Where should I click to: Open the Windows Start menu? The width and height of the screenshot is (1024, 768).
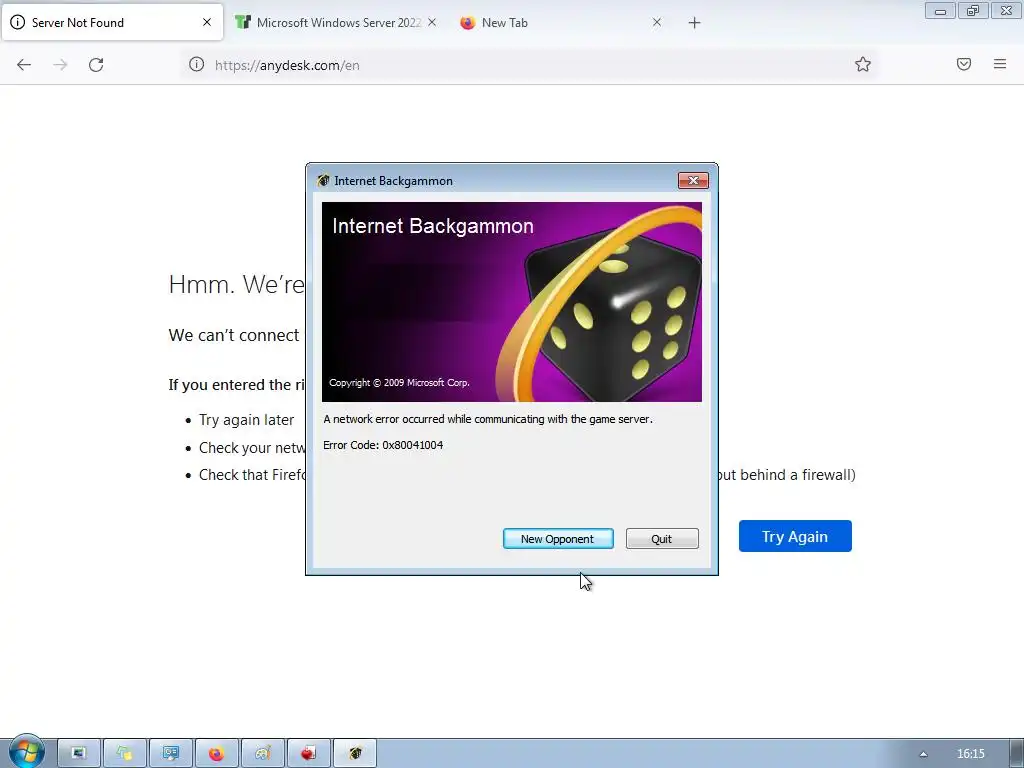[26, 752]
